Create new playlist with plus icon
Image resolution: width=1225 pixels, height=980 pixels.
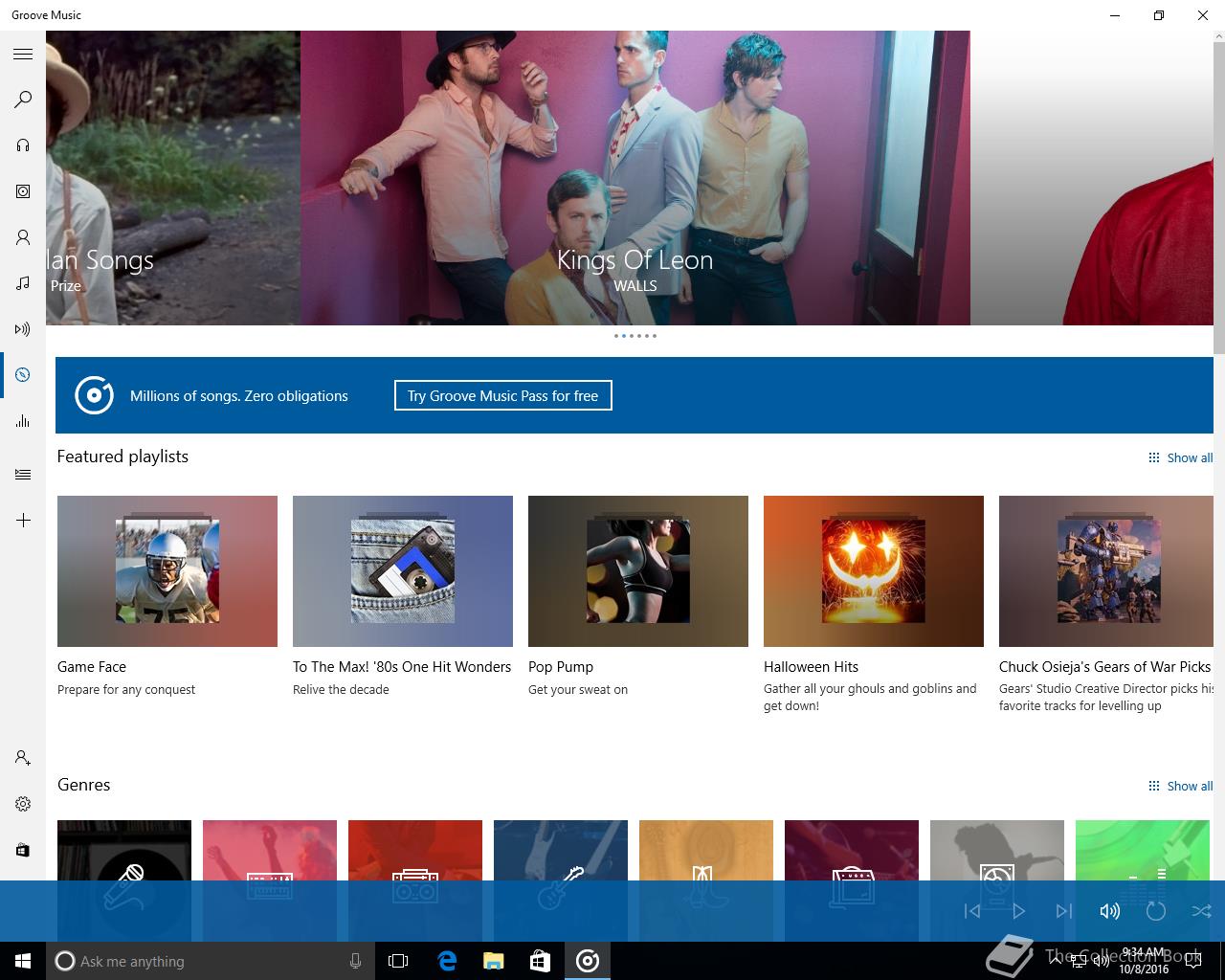click(x=23, y=521)
